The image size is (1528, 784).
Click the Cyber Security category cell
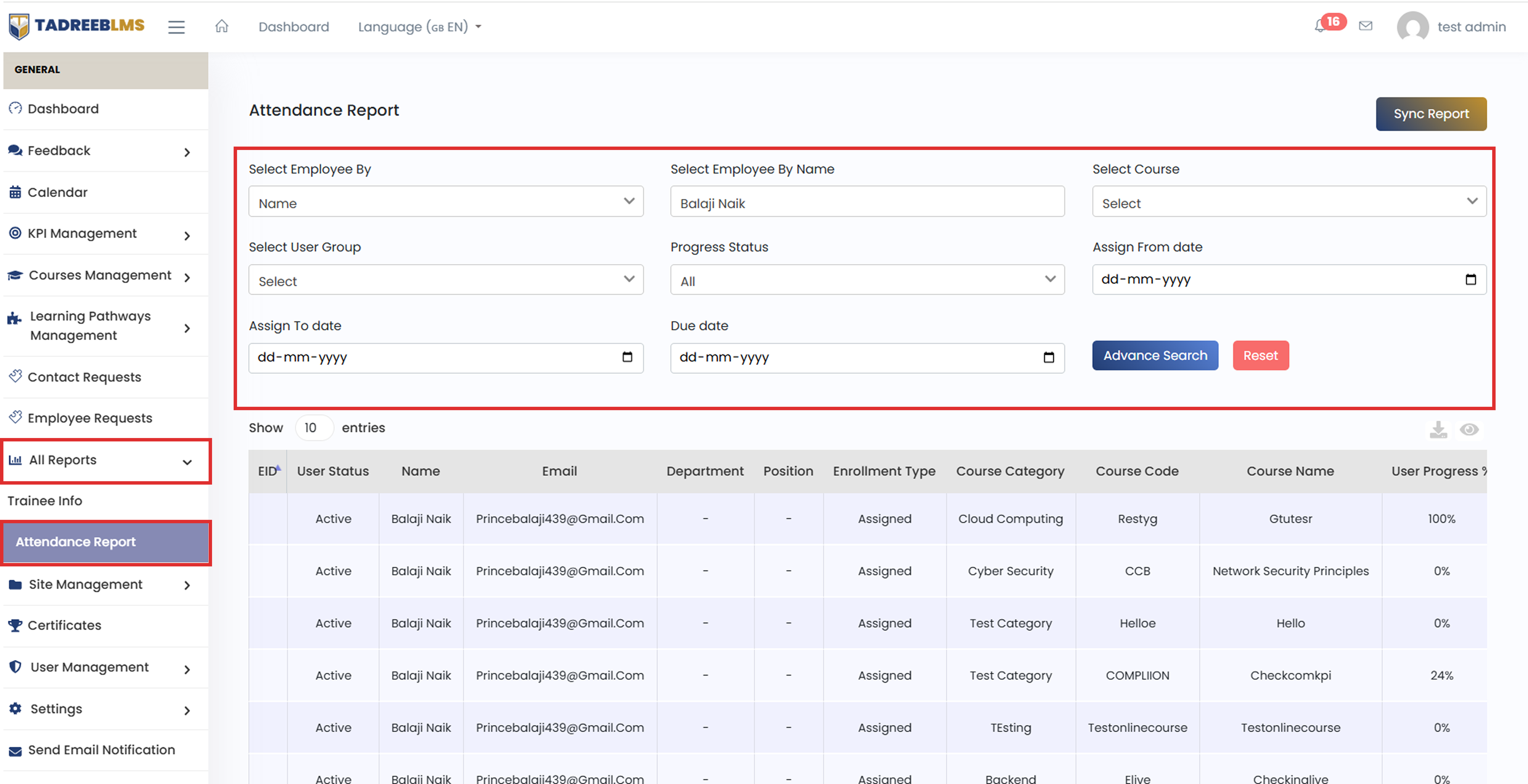point(1010,571)
